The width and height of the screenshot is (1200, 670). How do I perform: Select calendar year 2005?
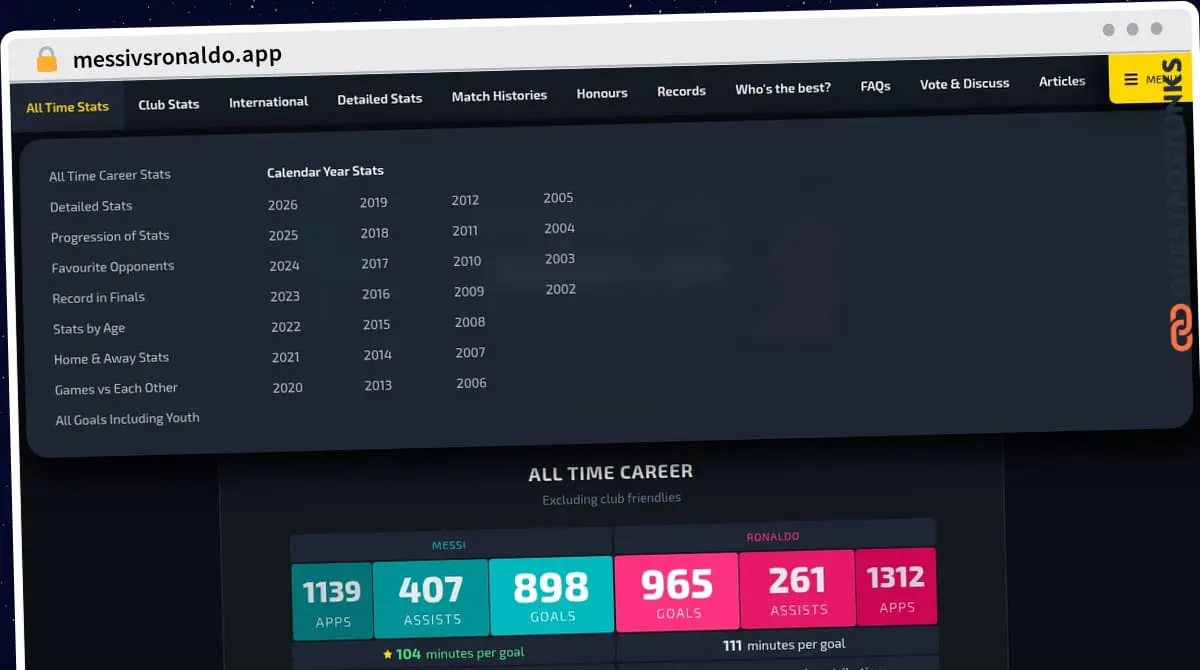(x=558, y=198)
